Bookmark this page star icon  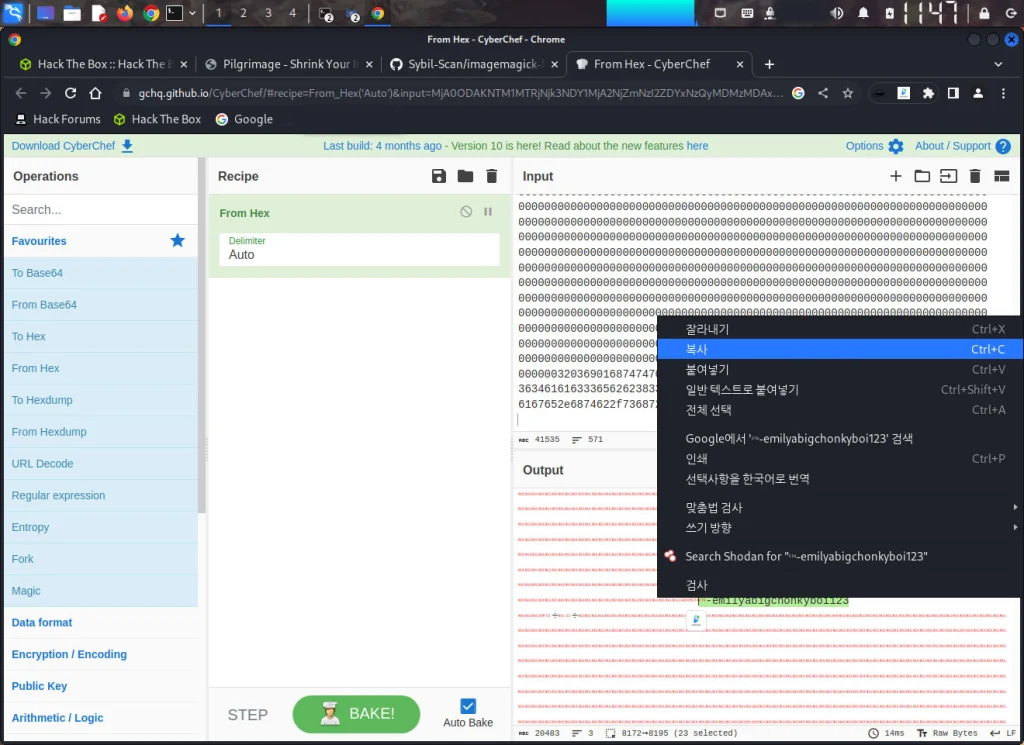(848, 93)
